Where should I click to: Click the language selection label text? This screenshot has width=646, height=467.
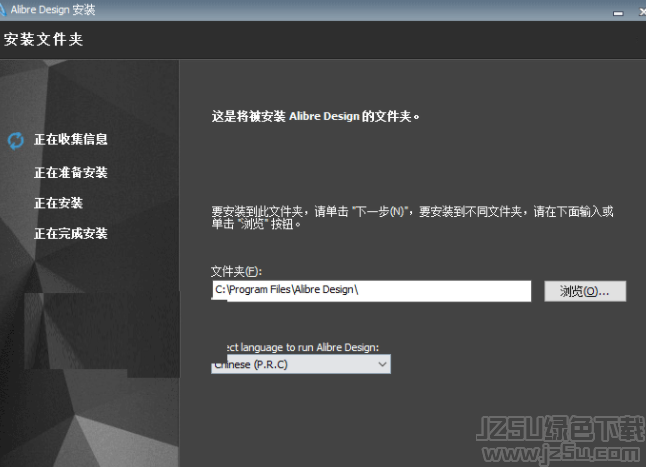(300, 347)
